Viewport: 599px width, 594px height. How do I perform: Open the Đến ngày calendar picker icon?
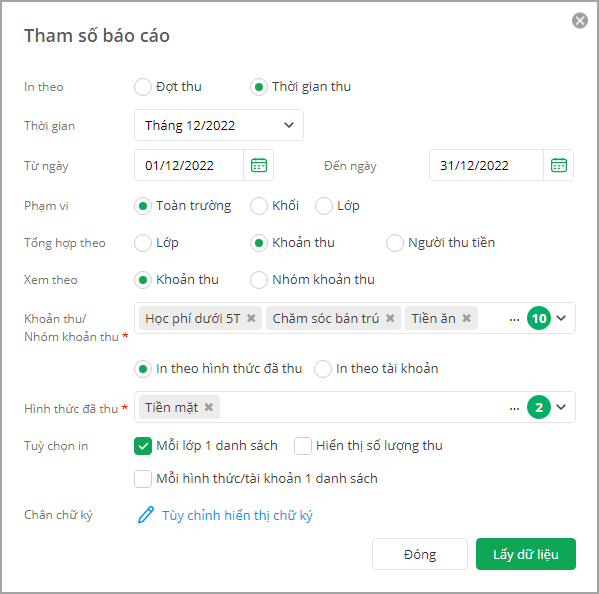pyautogui.click(x=559, y=165)
